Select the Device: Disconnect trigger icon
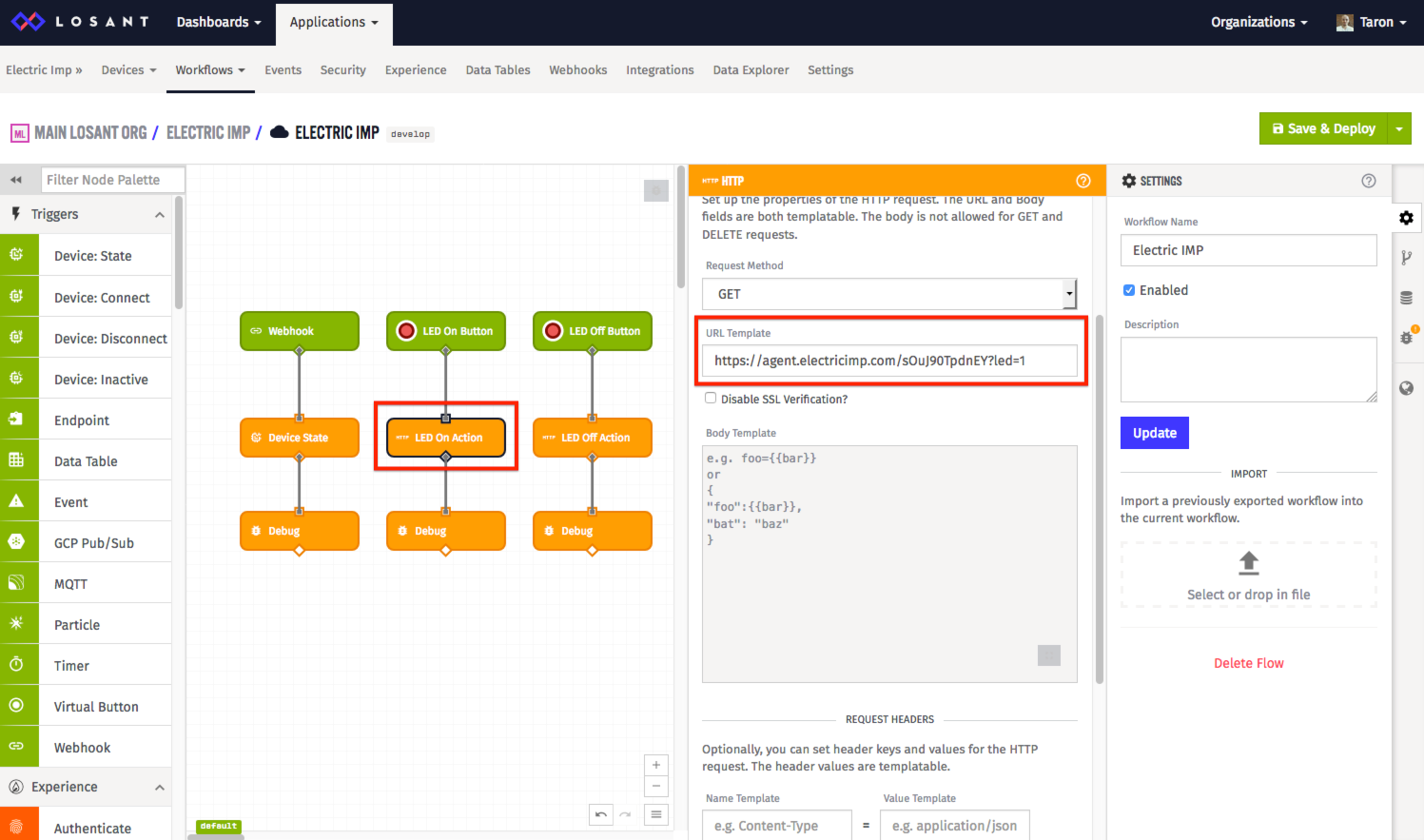 [x=17, y=338]
